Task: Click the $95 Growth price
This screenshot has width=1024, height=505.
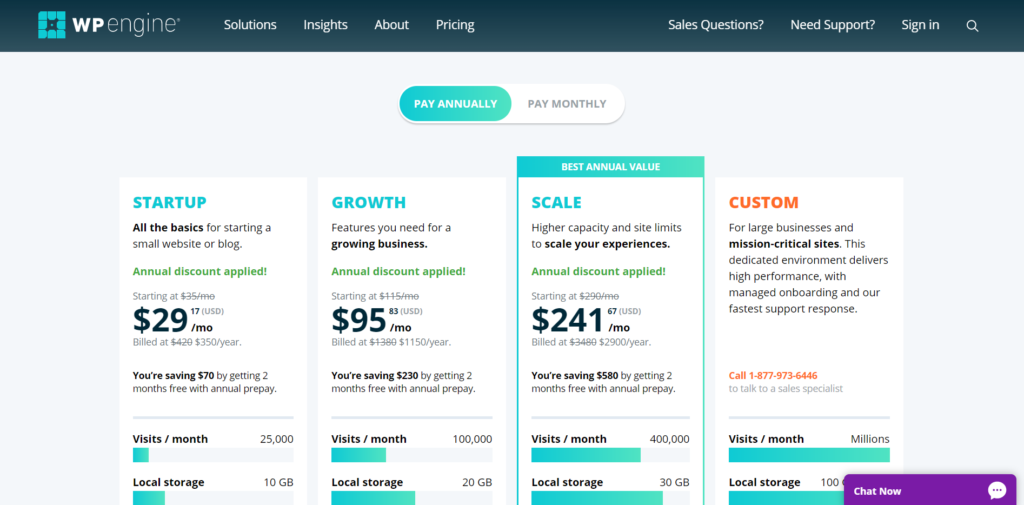Action: coord(359,320)
